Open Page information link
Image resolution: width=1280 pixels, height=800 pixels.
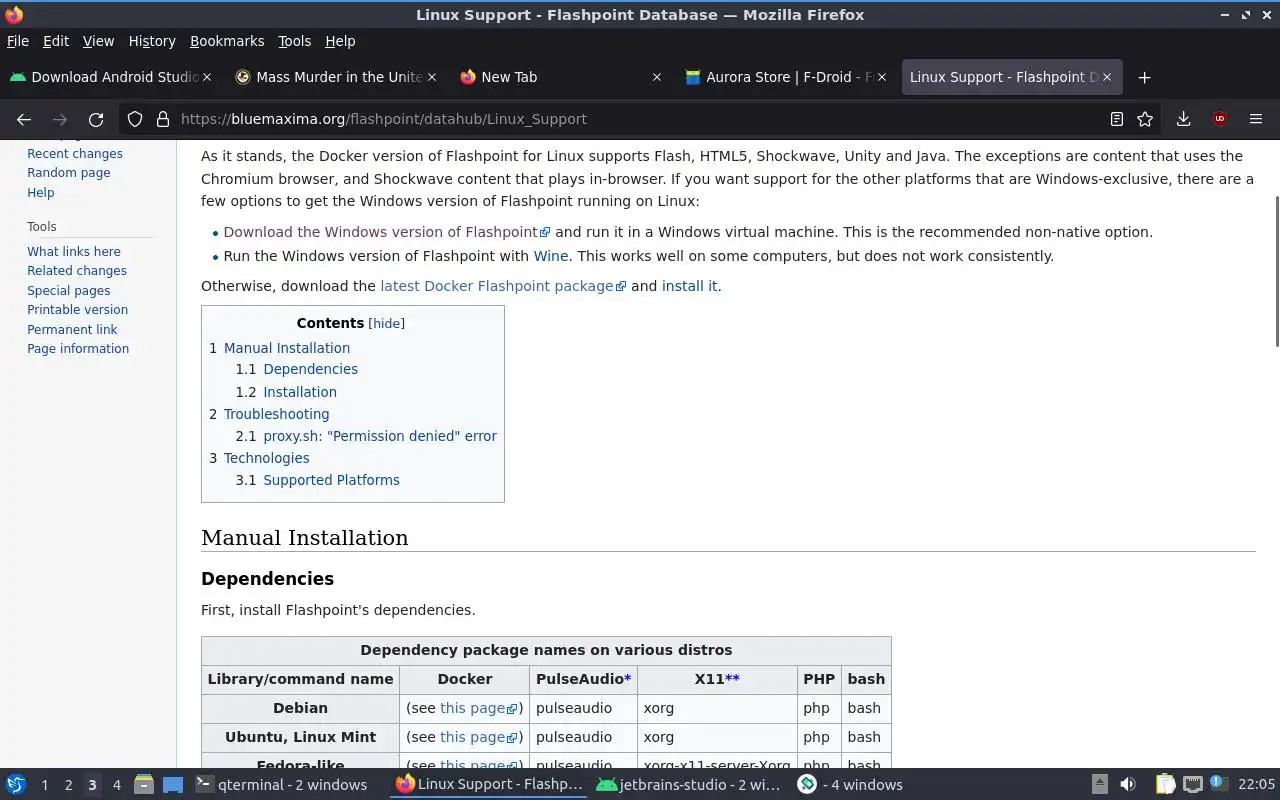pos(78,349)
